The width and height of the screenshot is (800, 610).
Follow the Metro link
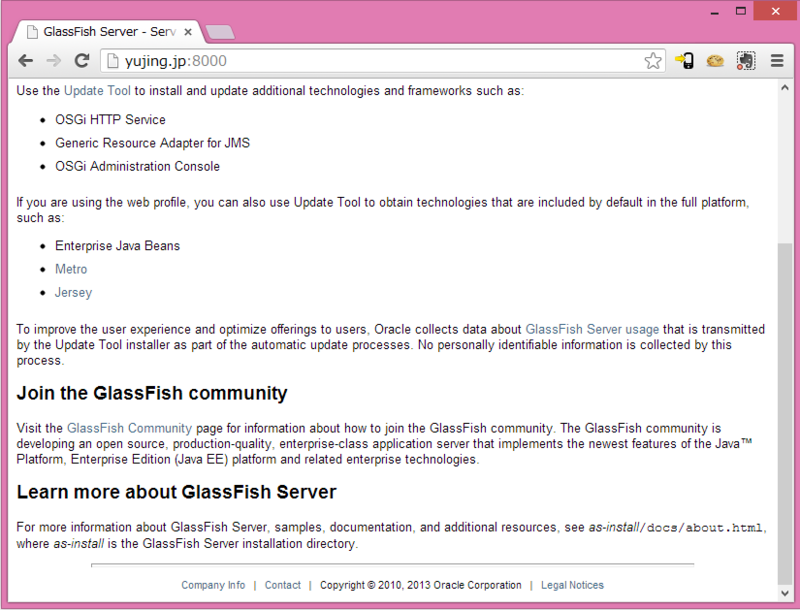(71, 269)
